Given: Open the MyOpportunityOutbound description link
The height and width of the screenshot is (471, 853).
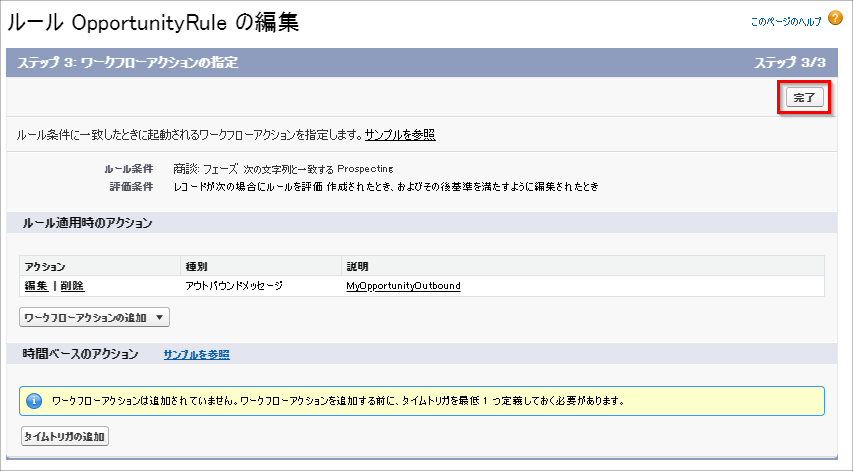Looking at the screenshot, I should pyautogui.click(x=403, y=286).
